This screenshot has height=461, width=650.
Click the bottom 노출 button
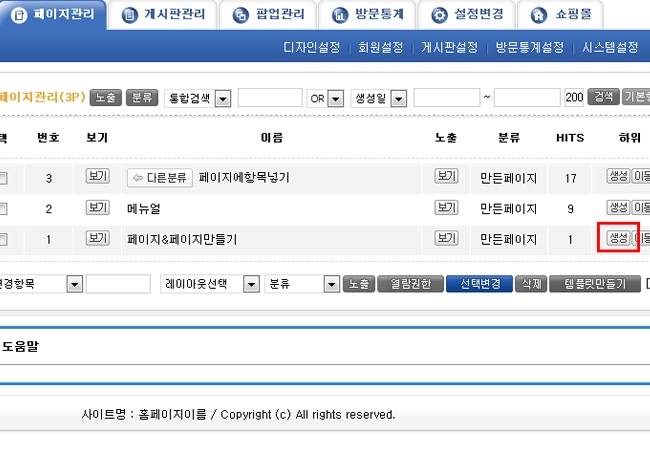359,284
